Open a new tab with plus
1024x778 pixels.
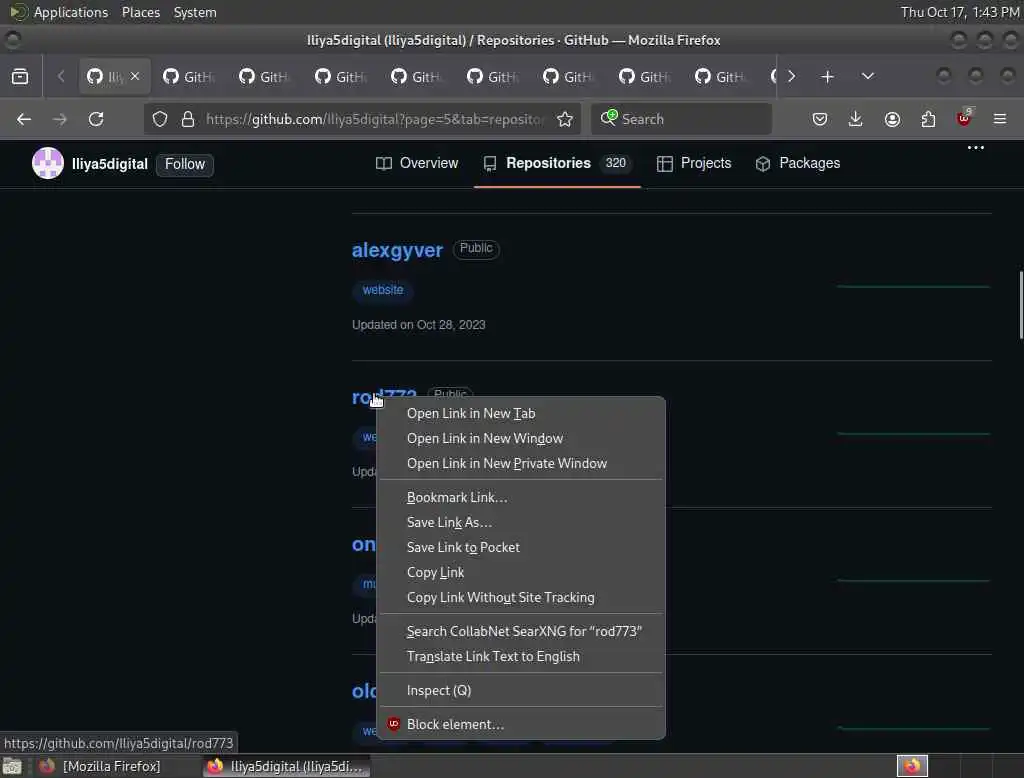[x=827, y=76]
